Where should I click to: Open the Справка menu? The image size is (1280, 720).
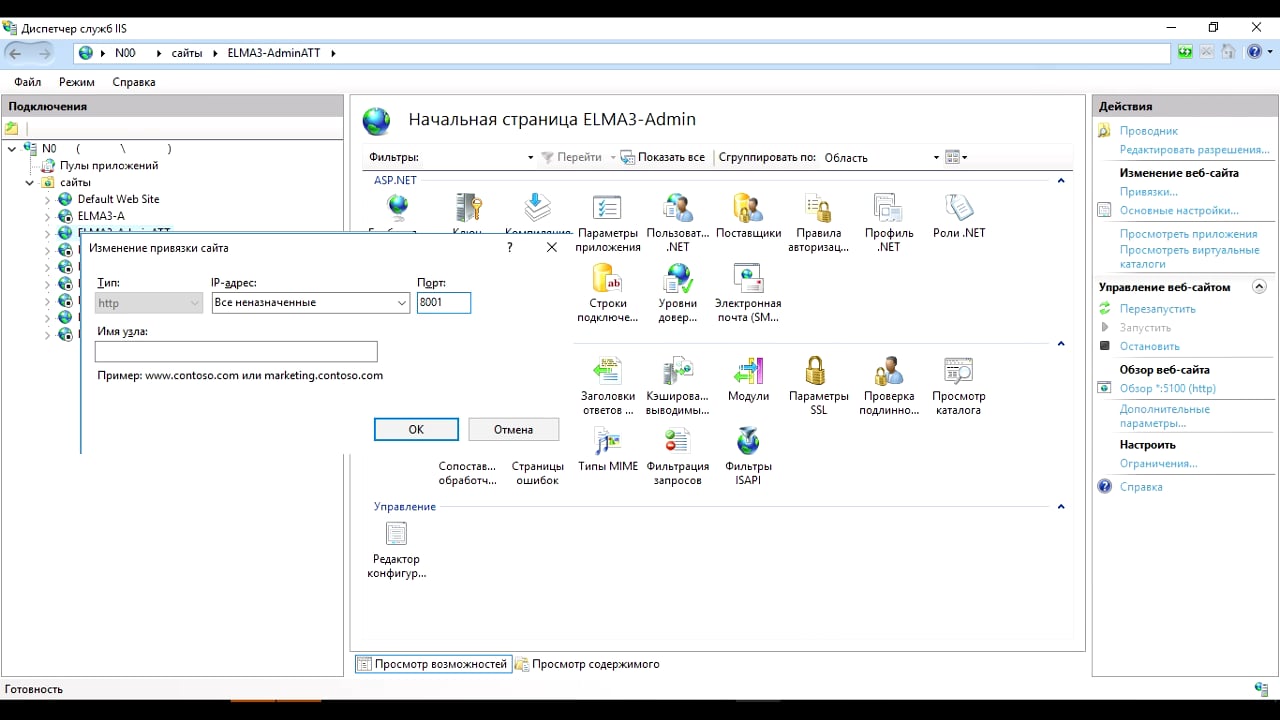tap(134, 82)
